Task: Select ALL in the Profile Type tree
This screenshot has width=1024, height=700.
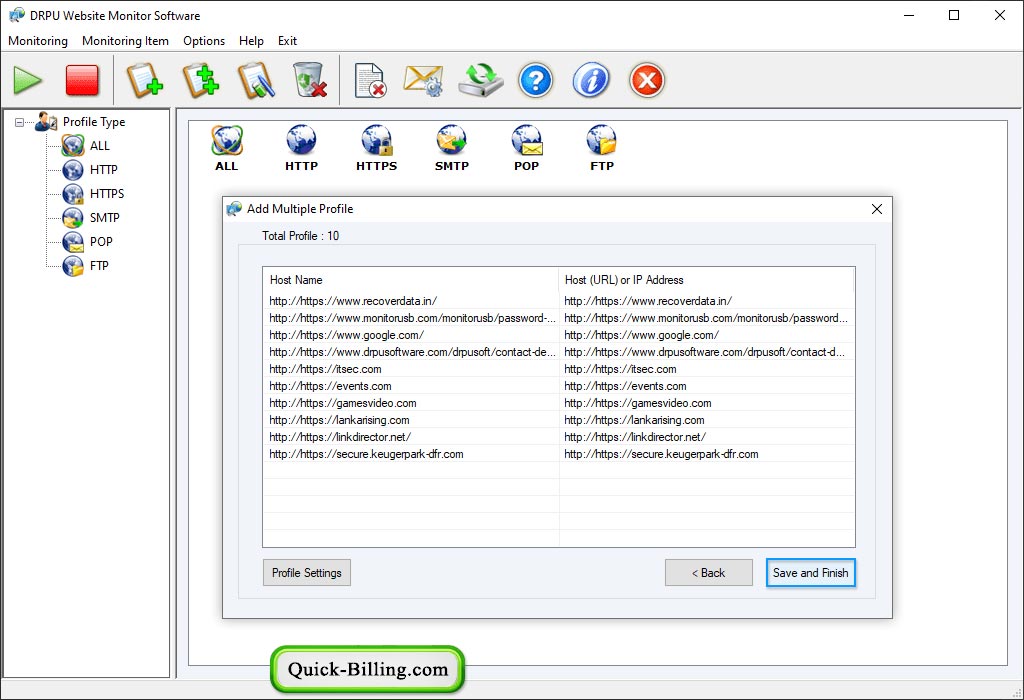Action: [99, 146]
